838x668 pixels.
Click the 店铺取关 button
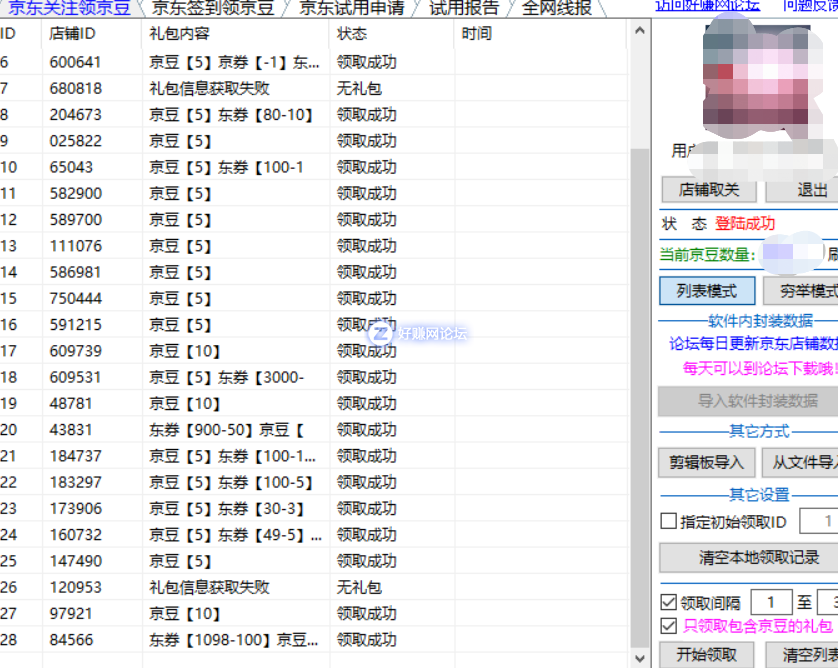point(709,189)
